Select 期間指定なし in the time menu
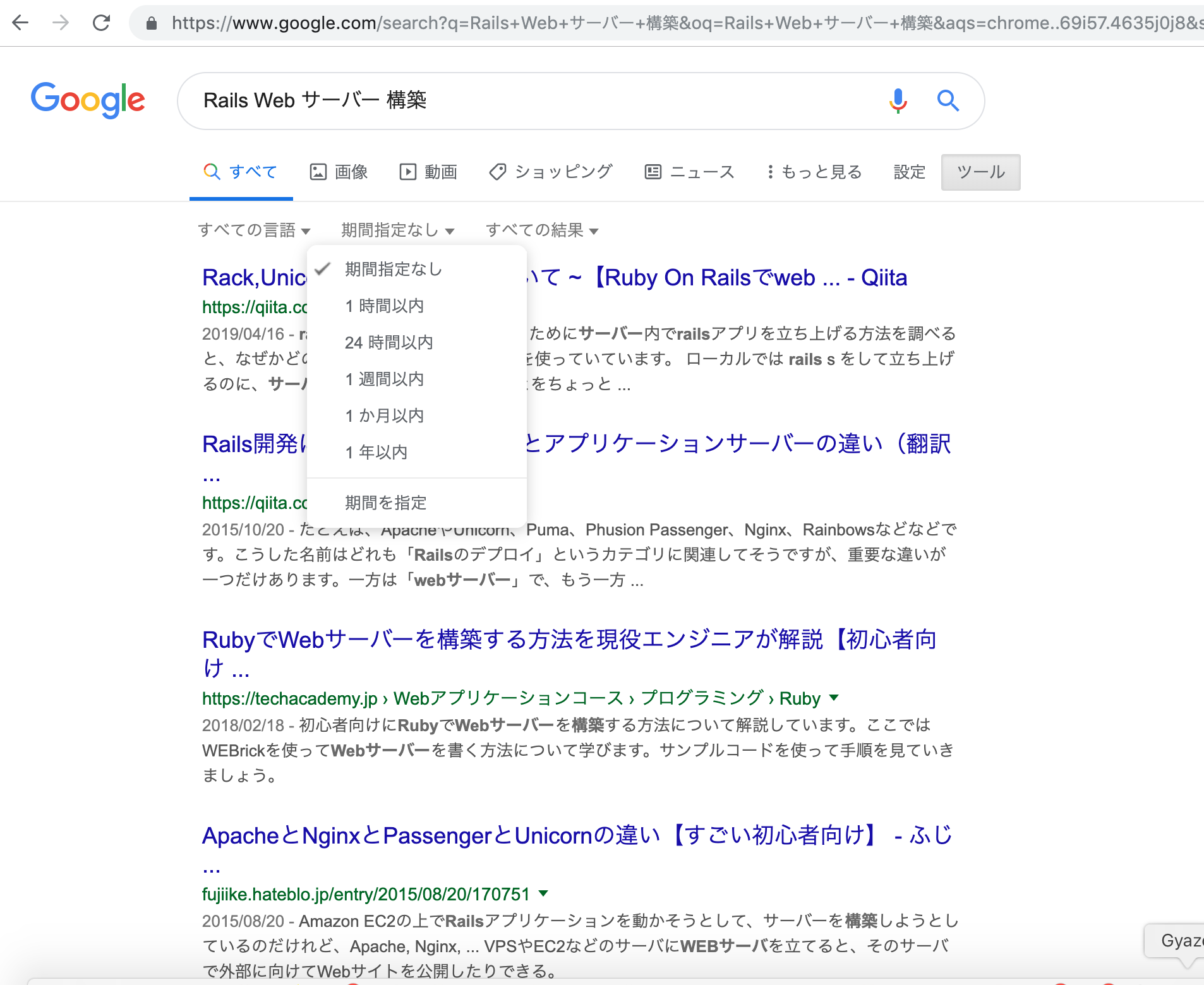 (x=417, y=270)
